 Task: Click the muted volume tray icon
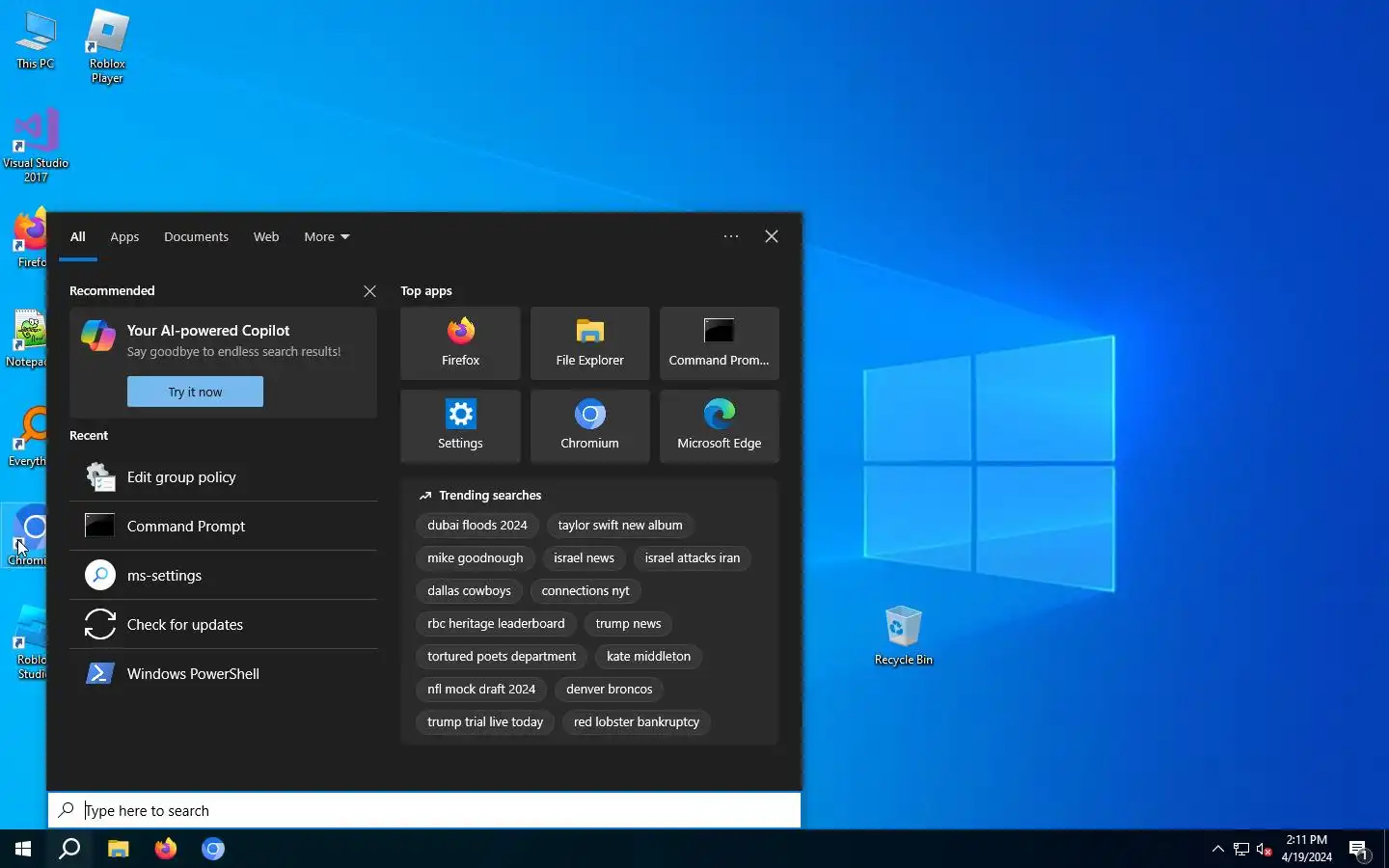point(1264,850)
